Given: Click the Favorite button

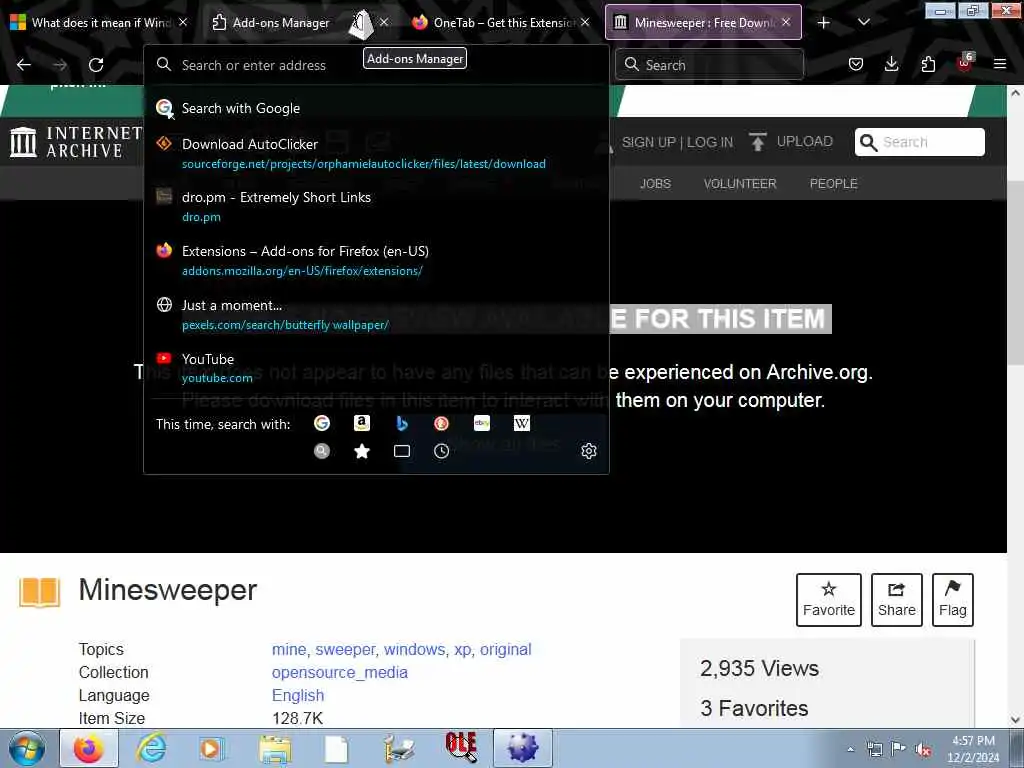Looking at the screenshot, I should click(x=829, y=600).
